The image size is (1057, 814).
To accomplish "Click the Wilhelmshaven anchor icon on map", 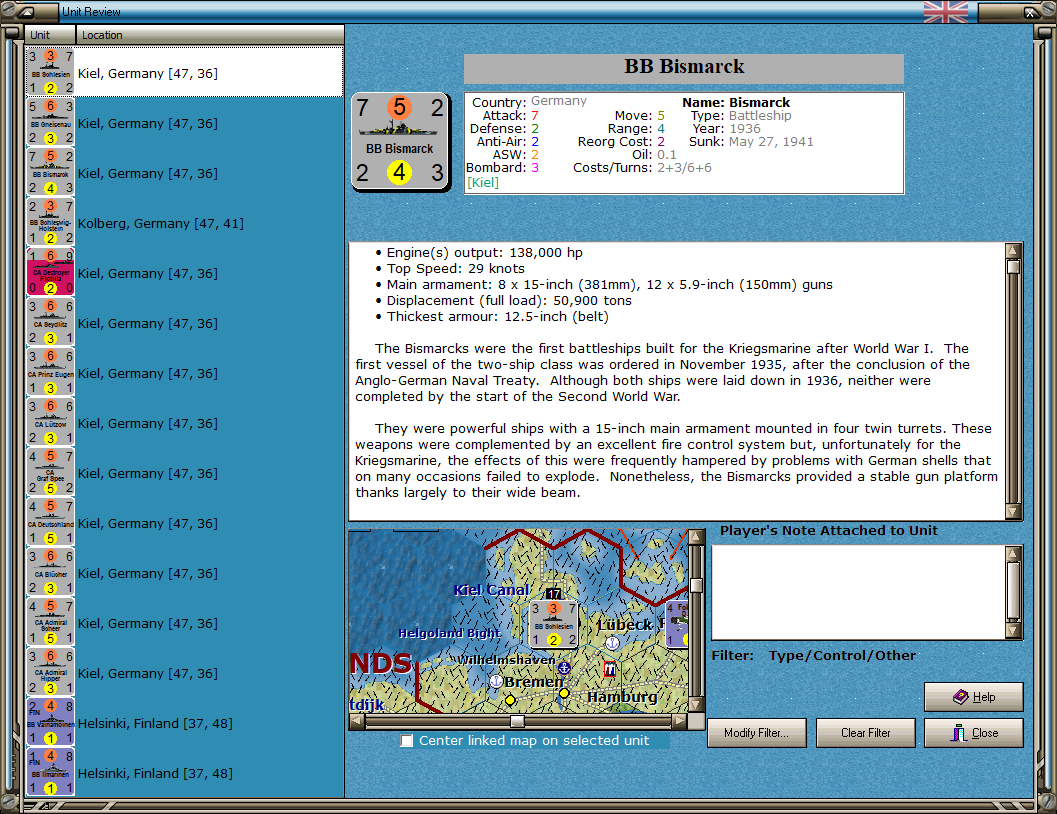I will point(564,668).
